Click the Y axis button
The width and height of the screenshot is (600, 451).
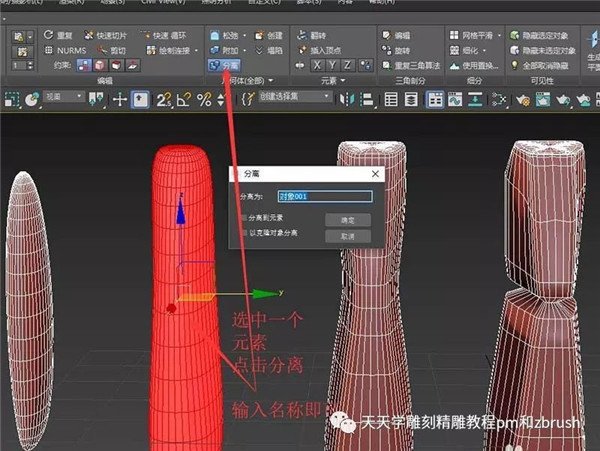coord(332,65)
